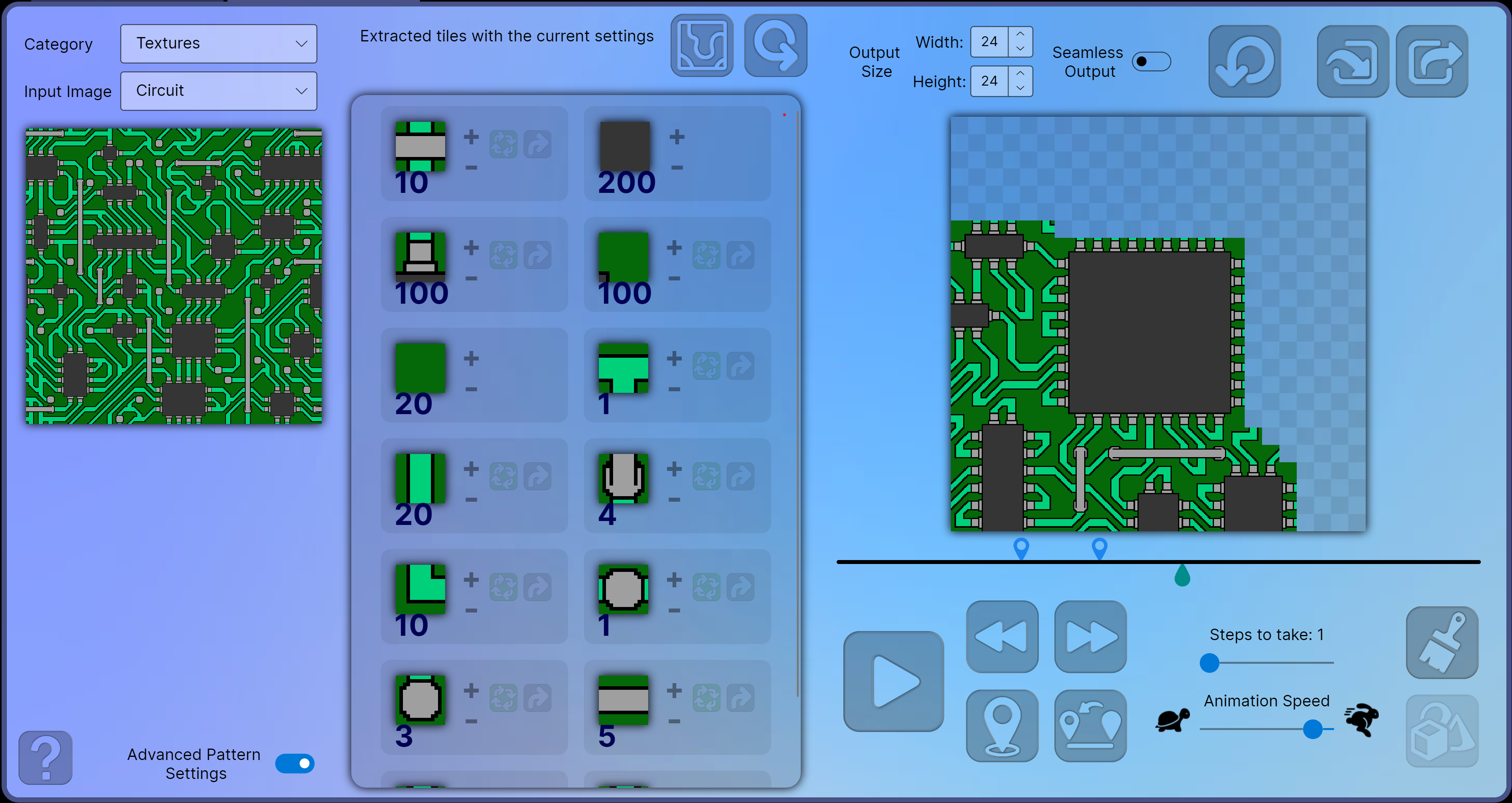Click the first blue timeline marker
This screenshot has width=1512, height=803.
coord(1021,548)
